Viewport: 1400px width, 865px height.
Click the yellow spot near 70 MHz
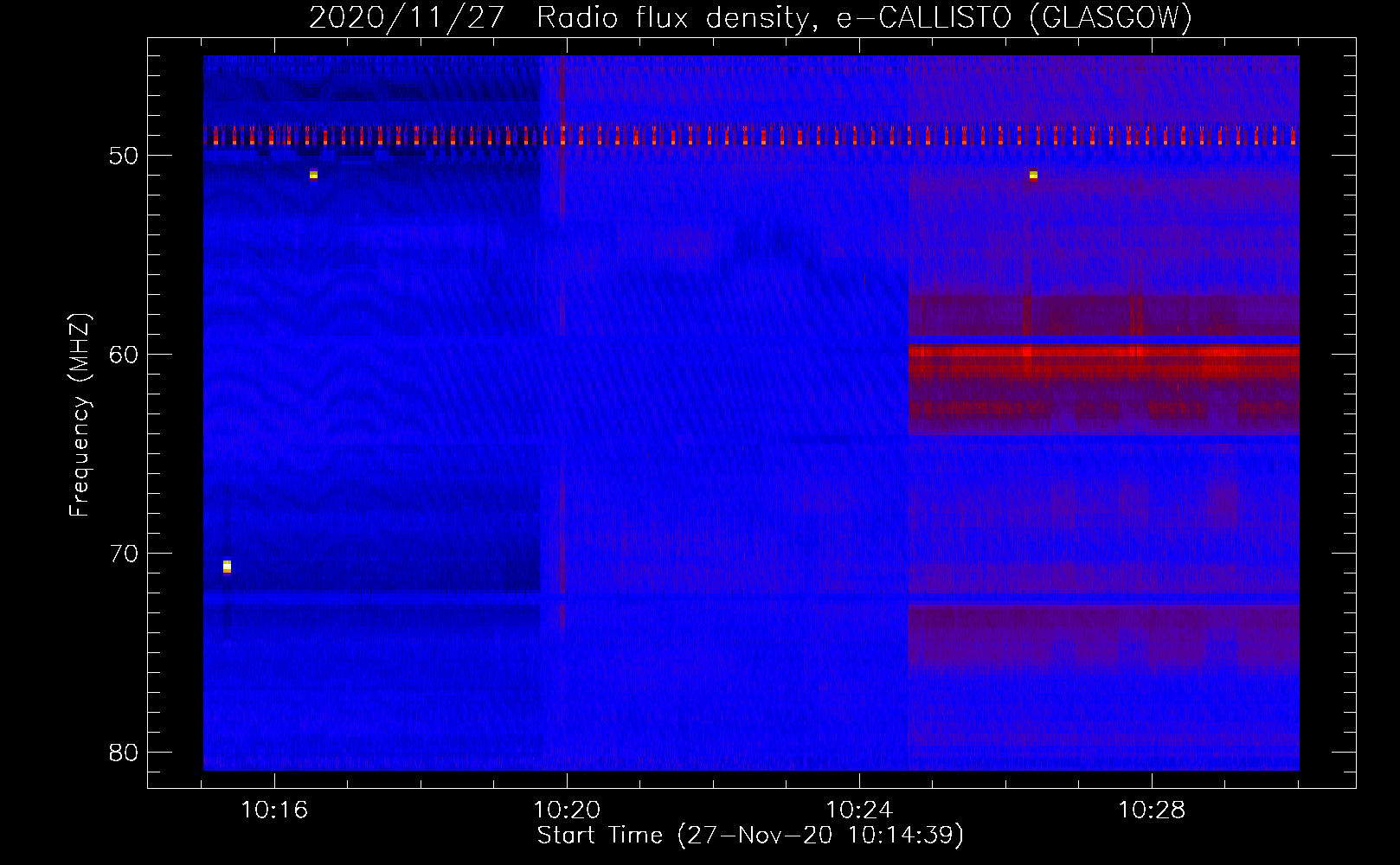click(227, 567)
